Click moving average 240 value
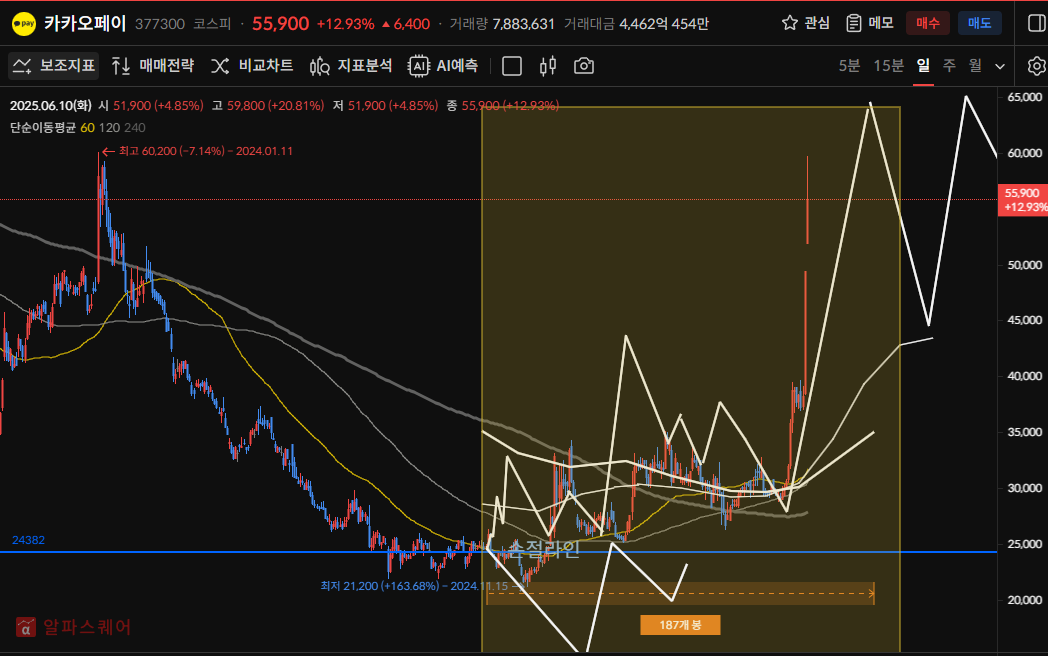The width and height of the screenshot is (1048, 656). 134,128
